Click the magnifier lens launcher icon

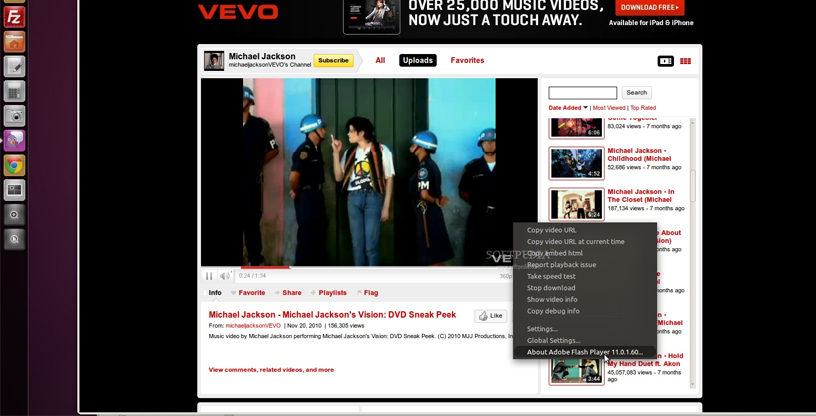tap(15, 215)
